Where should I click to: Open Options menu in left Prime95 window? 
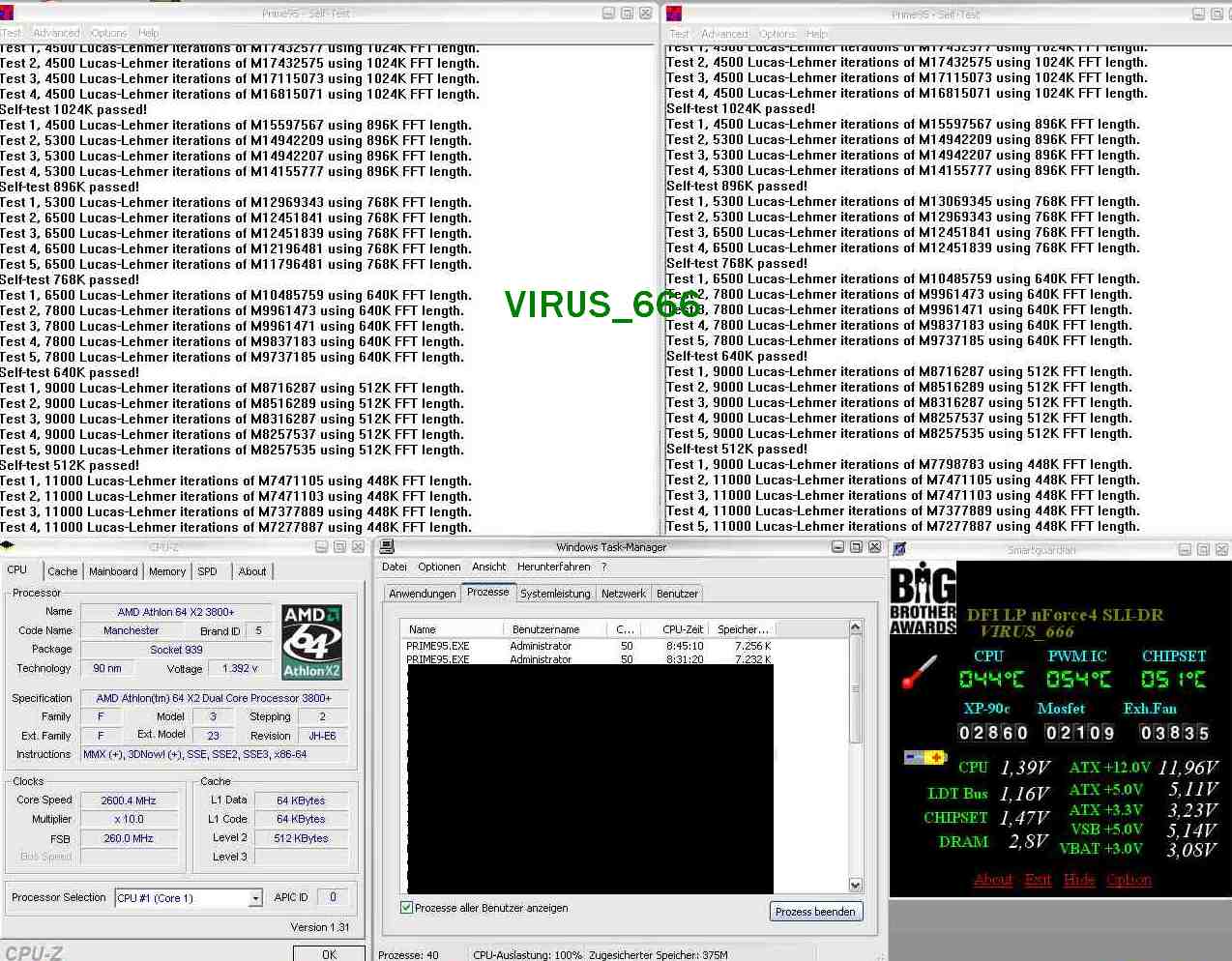(x=109, y=33)
